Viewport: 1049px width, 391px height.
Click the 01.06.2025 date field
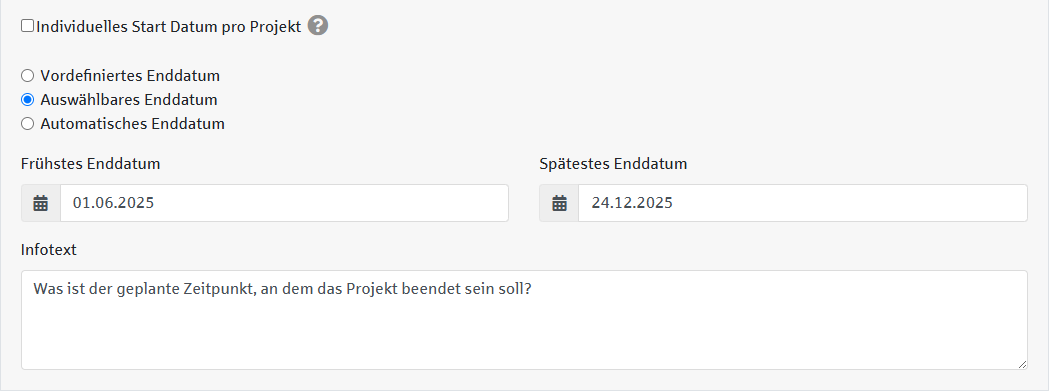[284, 203]
